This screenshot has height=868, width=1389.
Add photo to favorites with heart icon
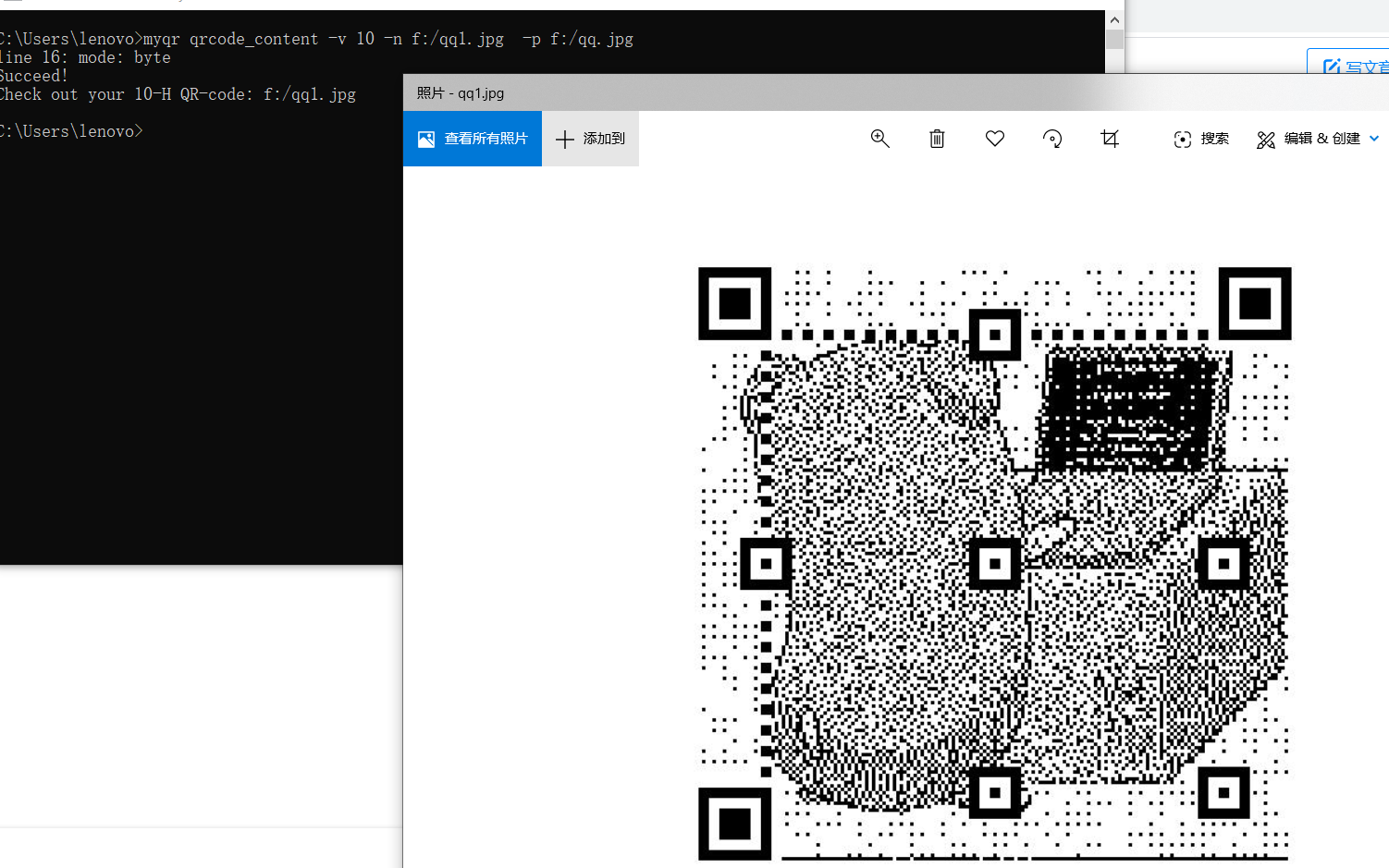tap(995, 139)
